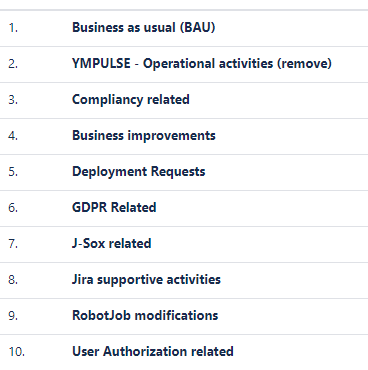Click row number 5. in the list

coord(13,172)
